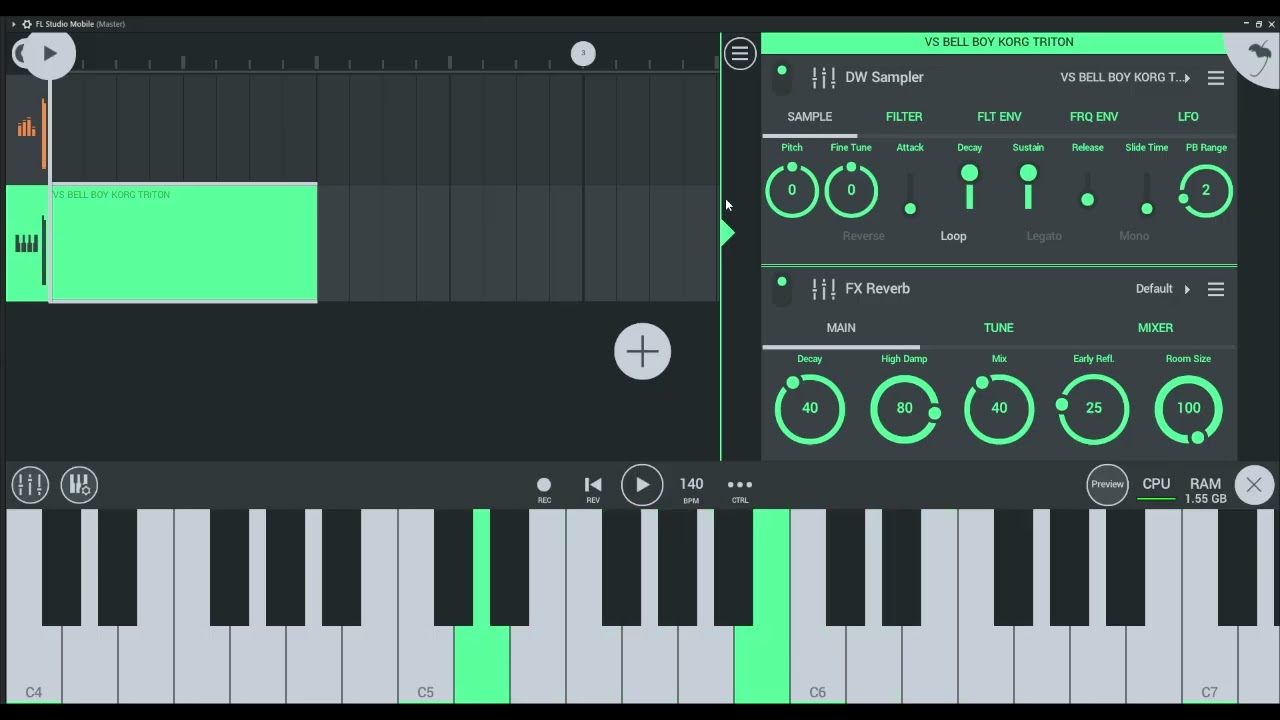Click the REV rewind button
This screenshot has width=1280, height=720.
click(x=593, y=489)
